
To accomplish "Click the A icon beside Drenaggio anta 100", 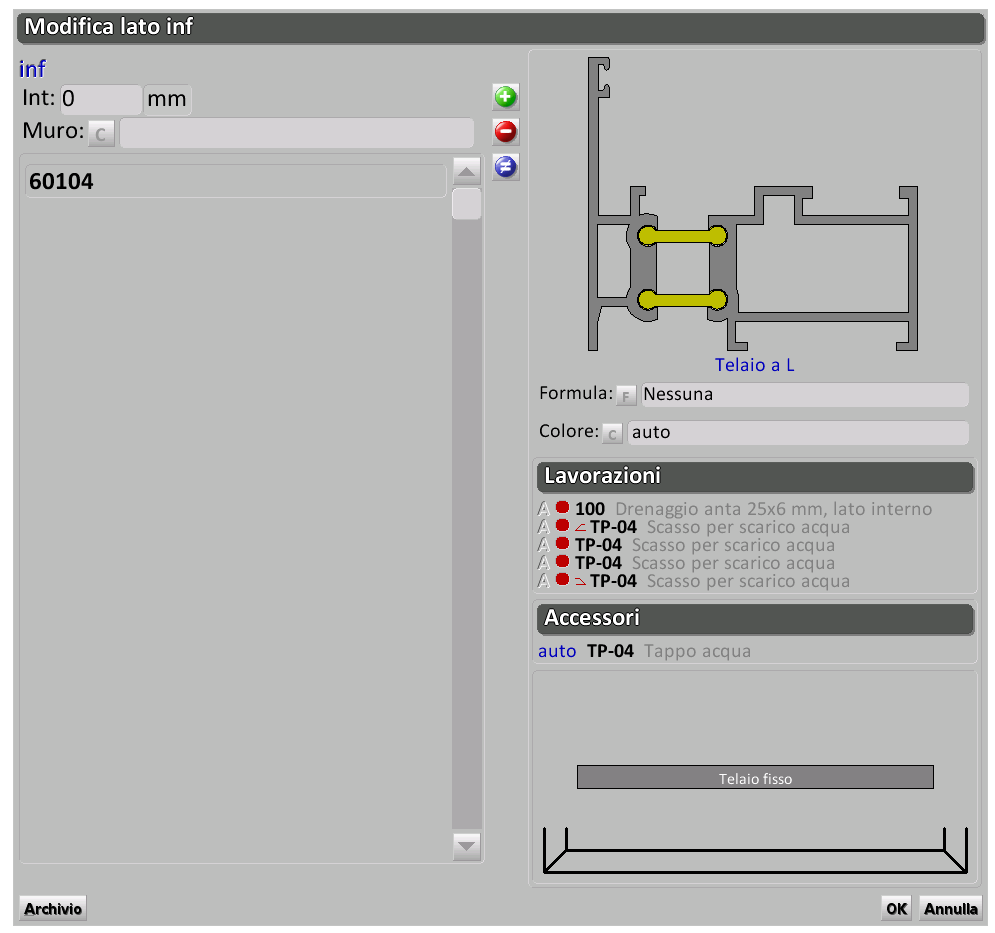I will (544, 509).
